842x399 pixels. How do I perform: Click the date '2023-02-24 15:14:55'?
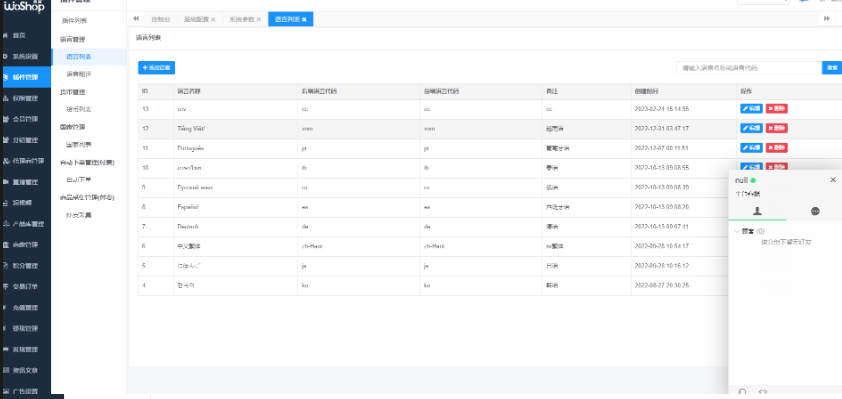point(662,108)
